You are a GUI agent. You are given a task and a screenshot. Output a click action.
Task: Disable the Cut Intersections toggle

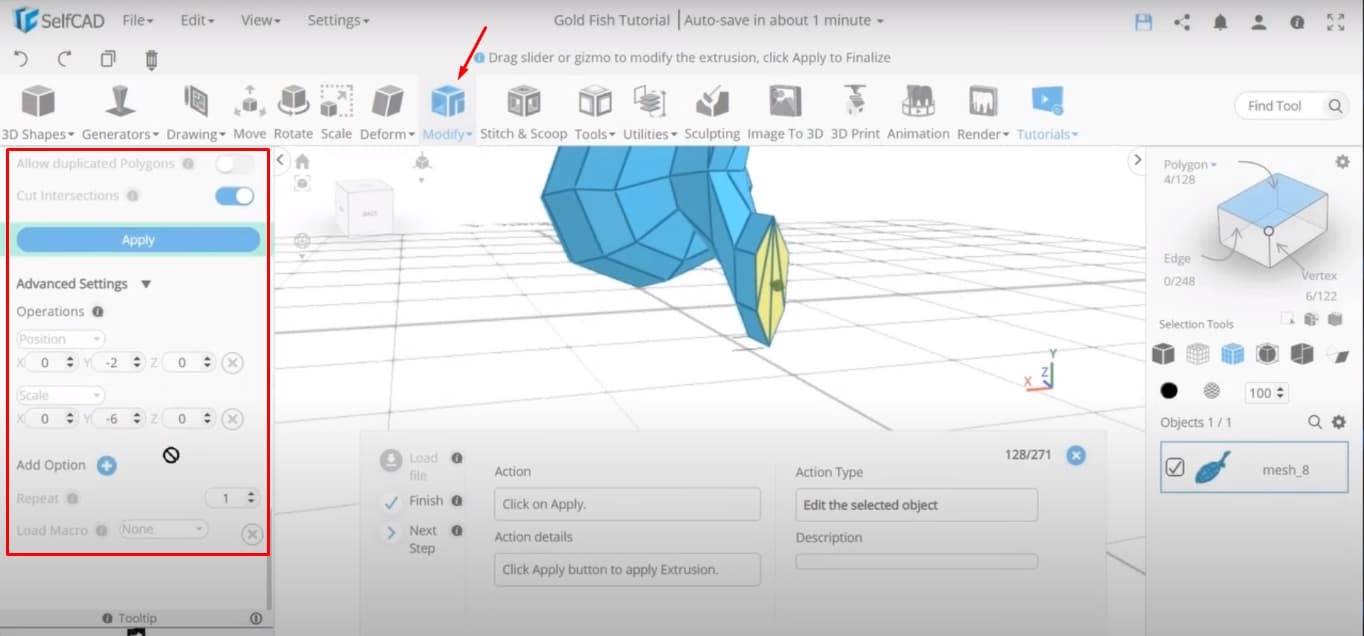(x=233, y=196)
